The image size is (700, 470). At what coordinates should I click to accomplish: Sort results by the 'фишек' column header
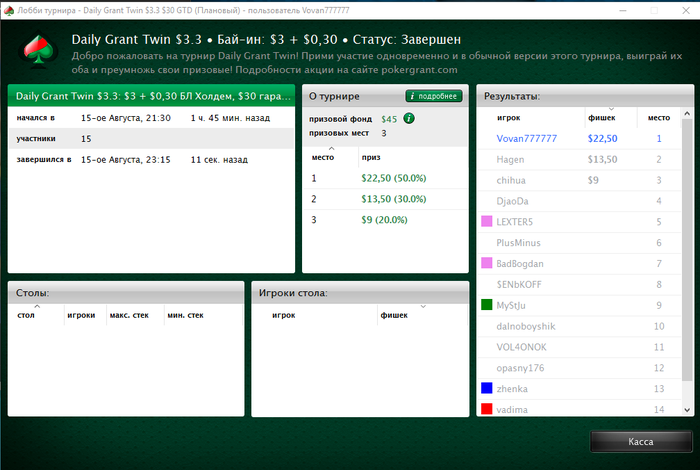coord(602,118)
